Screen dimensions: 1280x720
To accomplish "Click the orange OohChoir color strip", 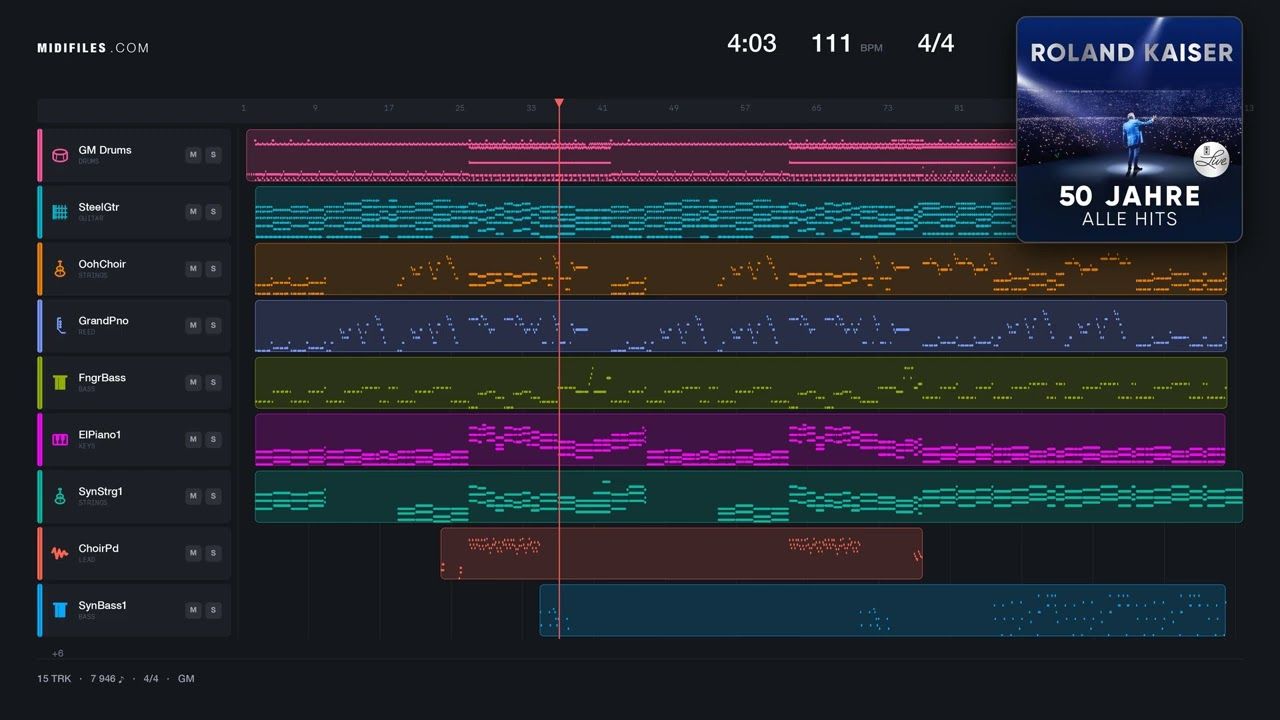I will (x=40, y=269).
